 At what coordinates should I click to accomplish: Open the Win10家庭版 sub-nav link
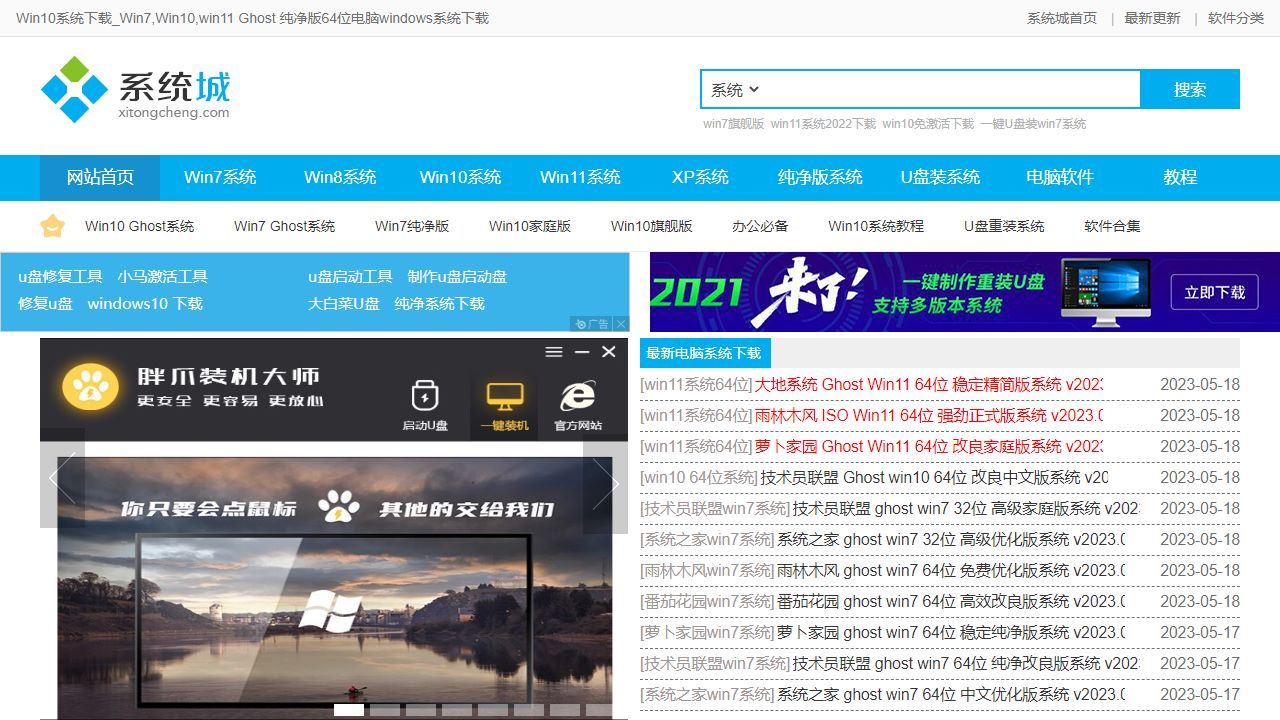click(530, 226)
